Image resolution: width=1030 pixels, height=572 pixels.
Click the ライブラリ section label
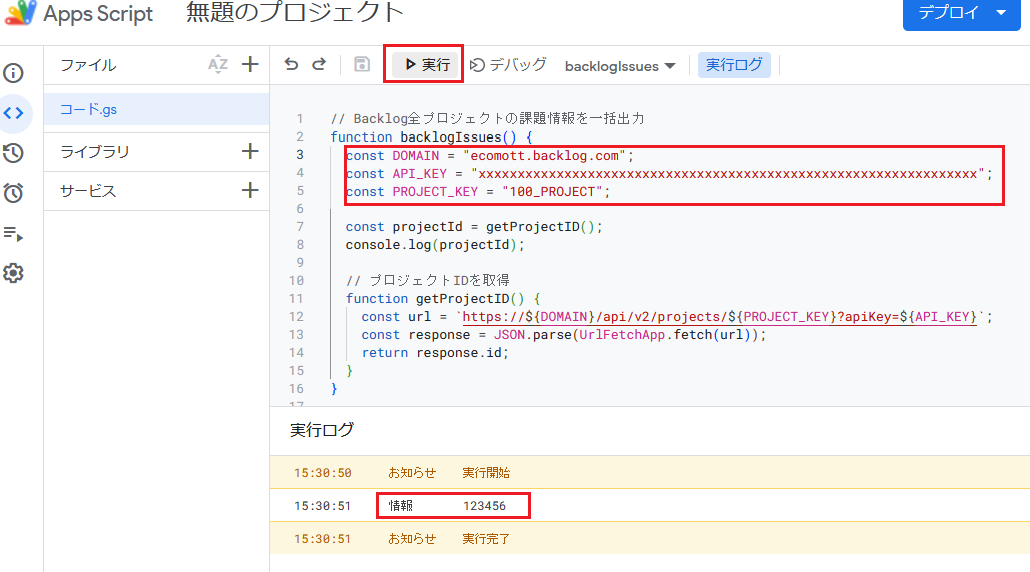95,152
